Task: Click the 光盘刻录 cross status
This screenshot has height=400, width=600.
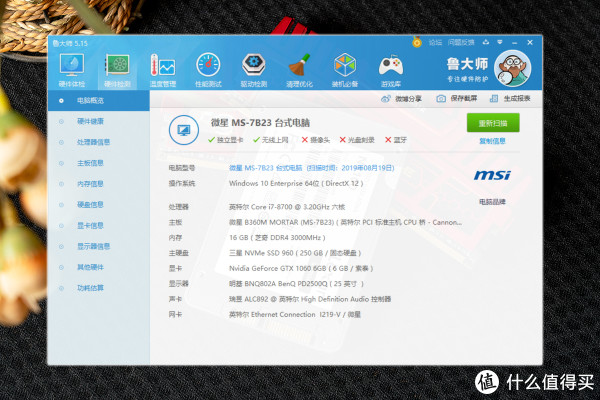Action: (x=357, y=140)
